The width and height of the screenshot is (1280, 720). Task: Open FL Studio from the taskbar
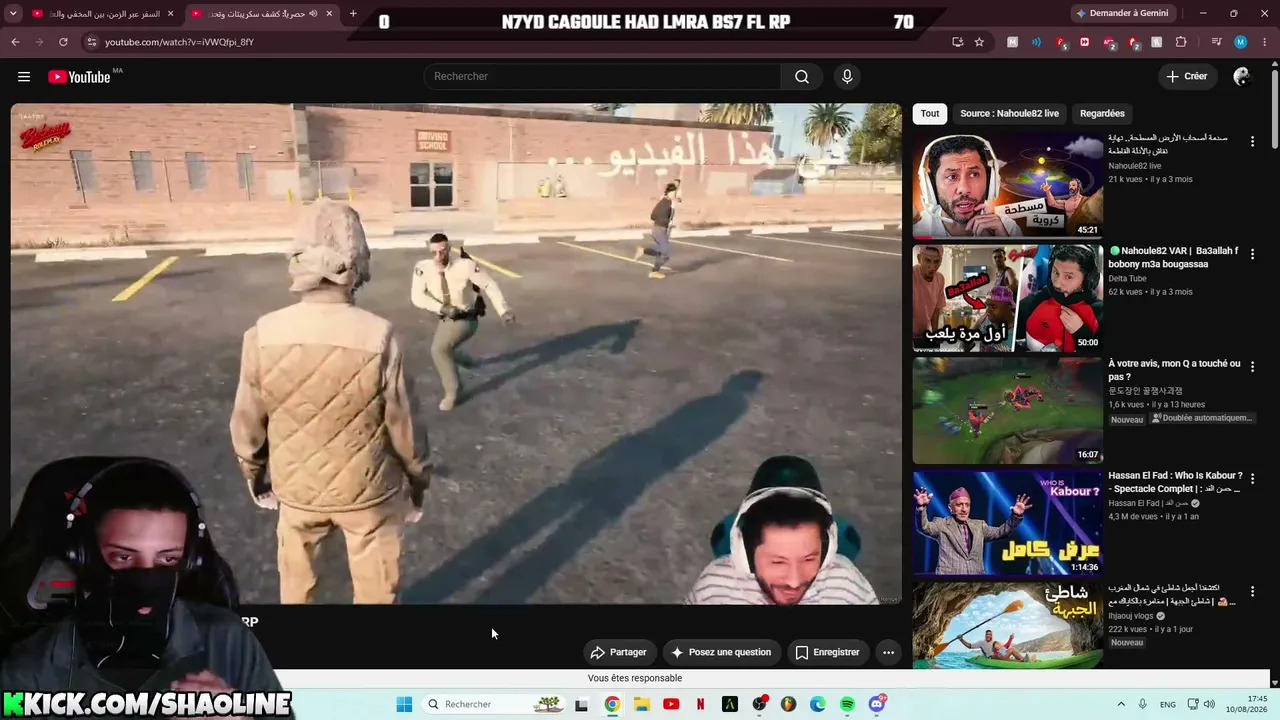[x=788, y=704]
